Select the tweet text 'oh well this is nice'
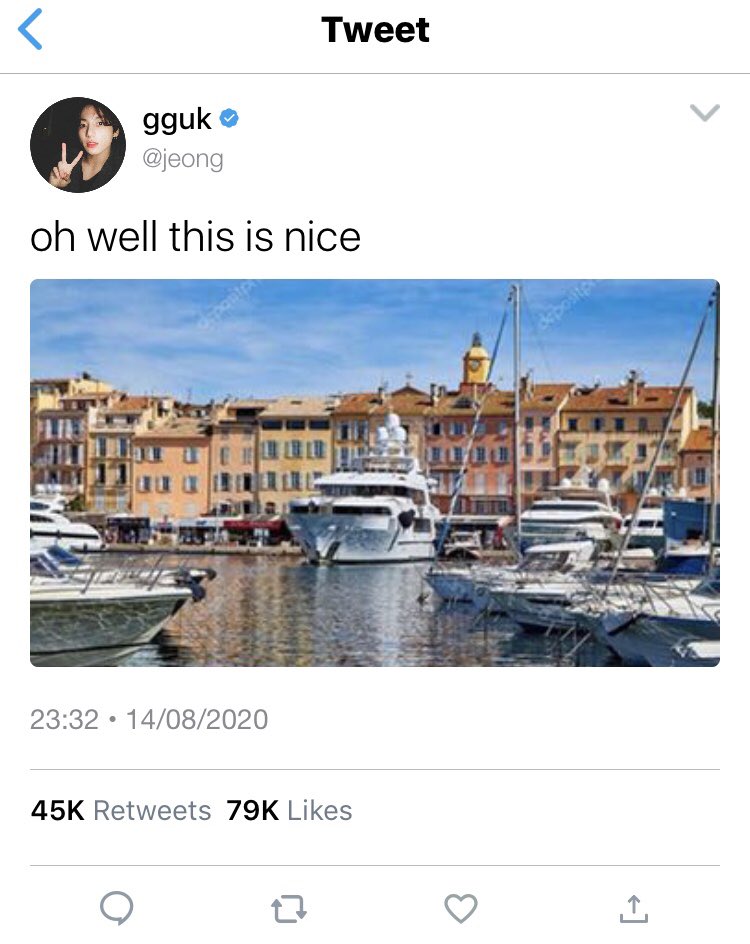The image size is (750, 944). (196, 236)
